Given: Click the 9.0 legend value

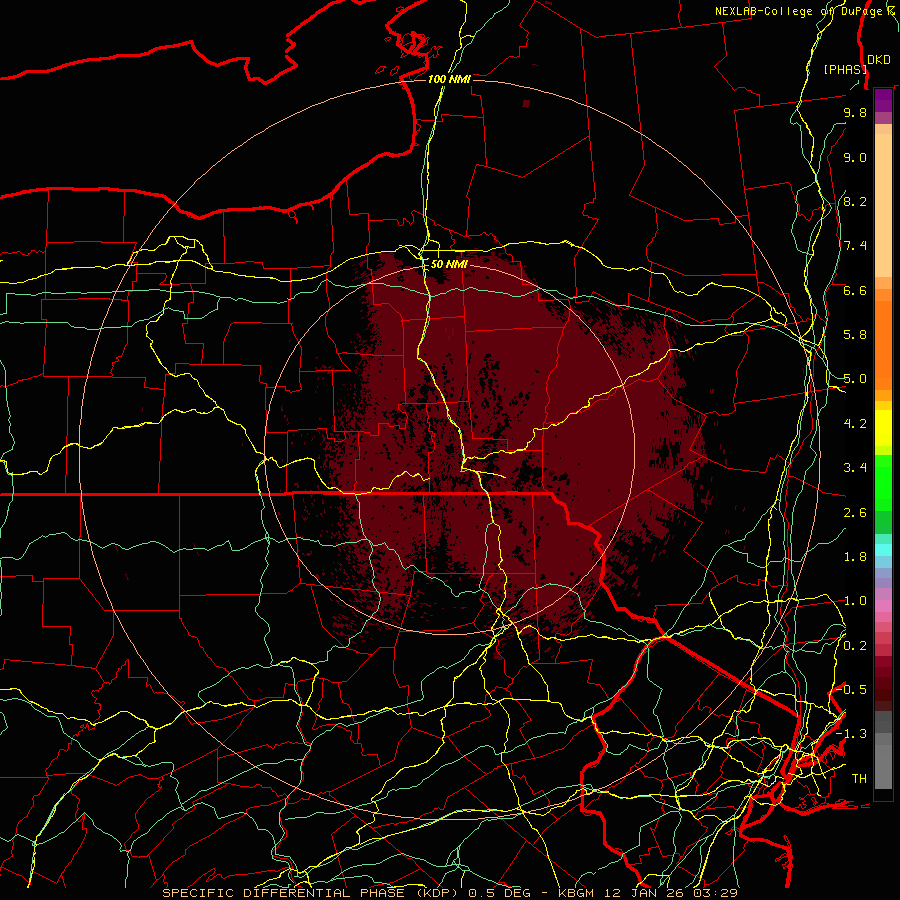Looking at the screenshot, I should pyautogui.click(x=855, y=157).
